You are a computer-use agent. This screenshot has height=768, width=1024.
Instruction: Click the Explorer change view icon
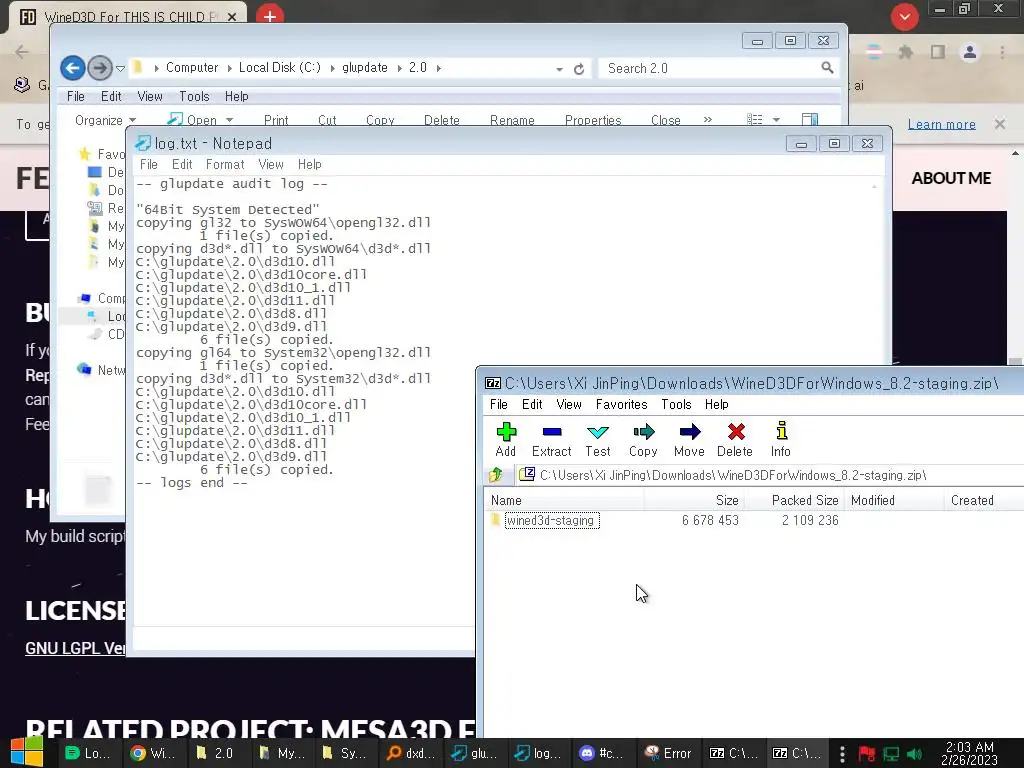[x=755, y=120]
